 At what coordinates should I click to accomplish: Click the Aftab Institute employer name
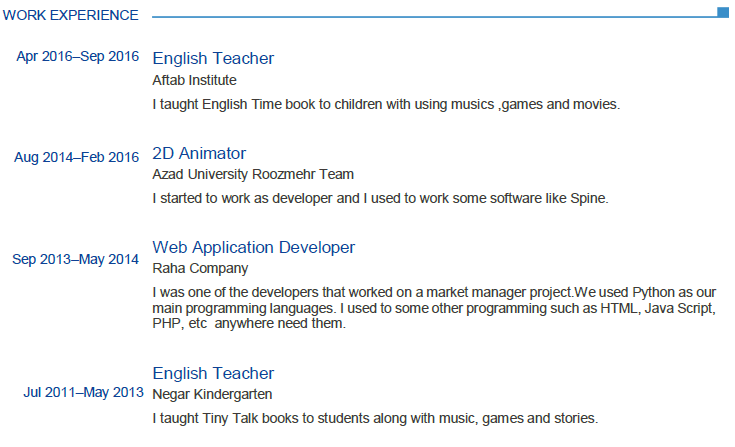tap(194, 80)
